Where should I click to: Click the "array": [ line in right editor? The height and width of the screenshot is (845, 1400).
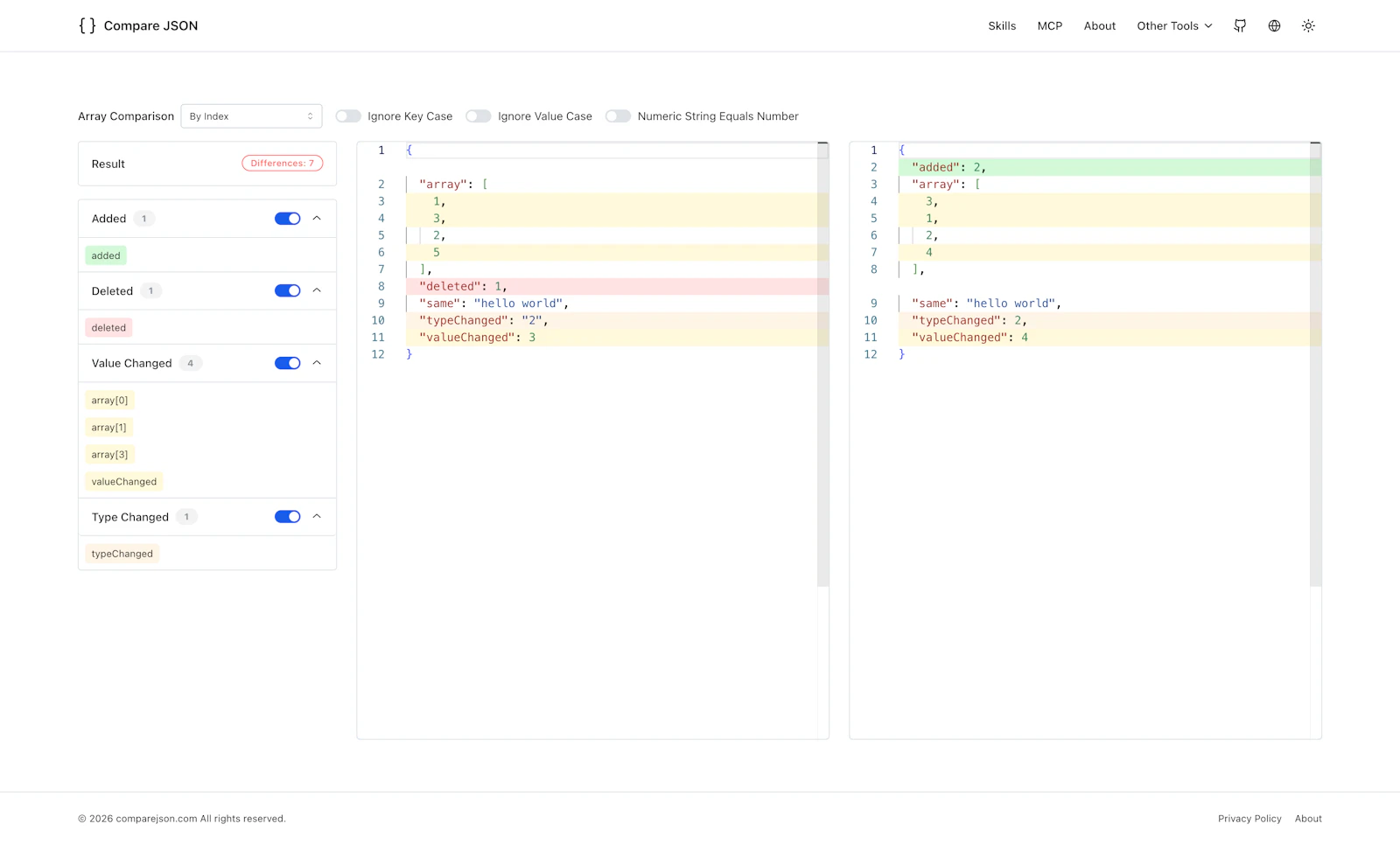[x=946, y=185]
